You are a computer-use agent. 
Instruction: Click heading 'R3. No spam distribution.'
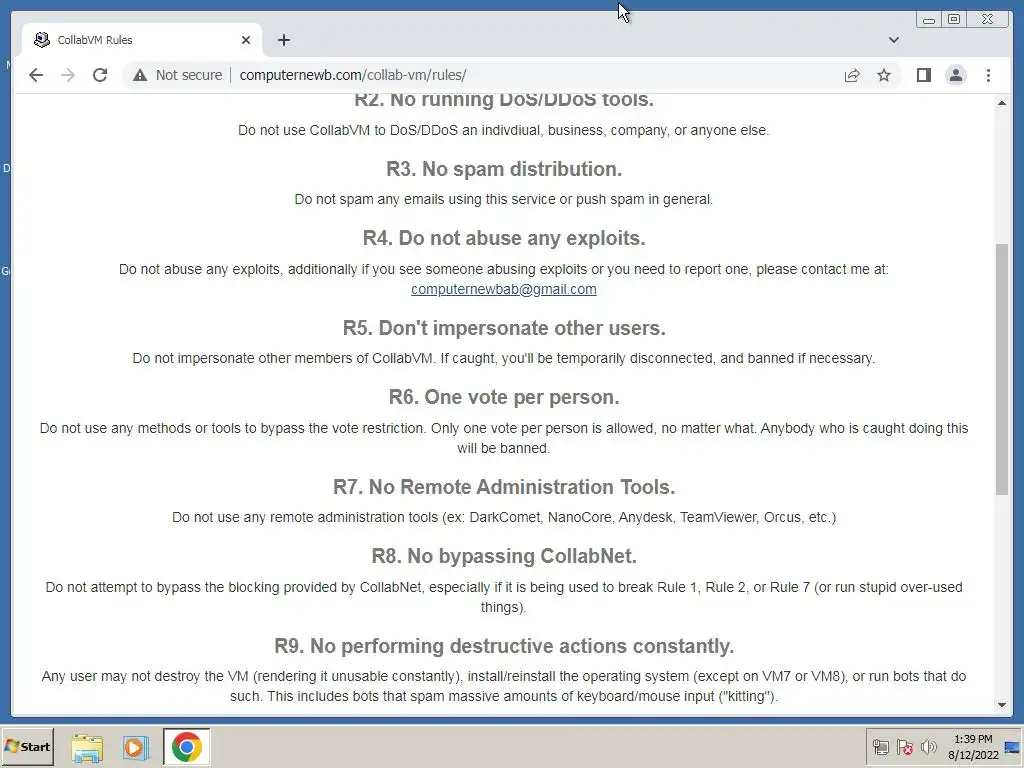coord(504,169)
